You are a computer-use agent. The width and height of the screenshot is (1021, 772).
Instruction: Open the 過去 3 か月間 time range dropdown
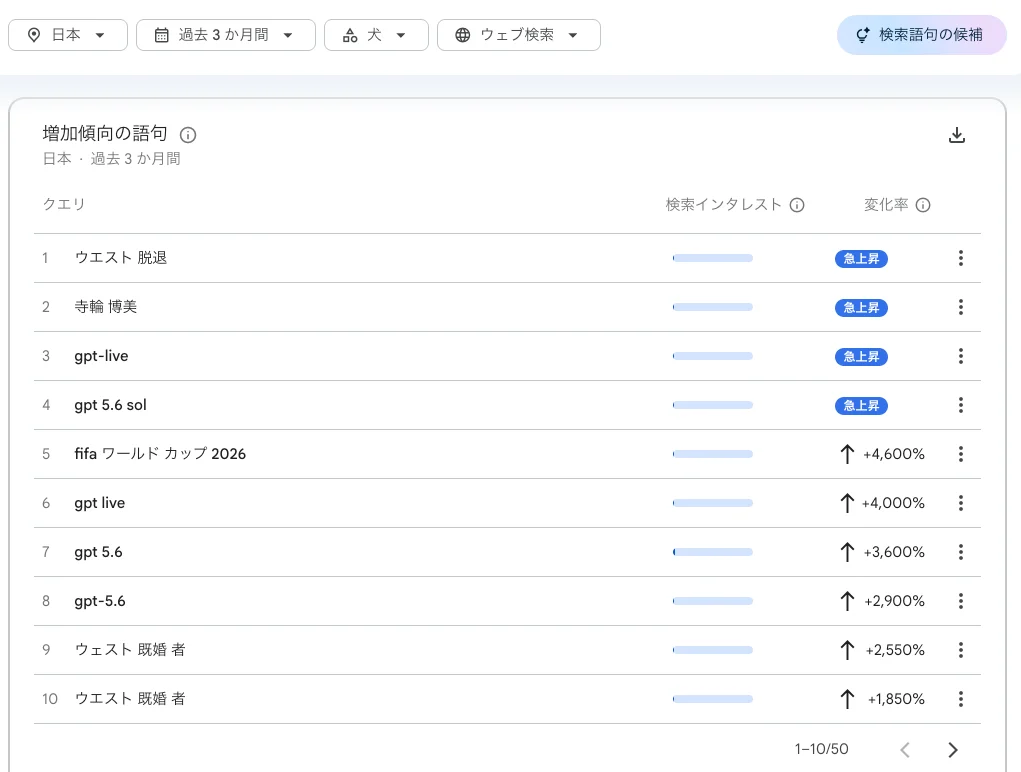226,35
